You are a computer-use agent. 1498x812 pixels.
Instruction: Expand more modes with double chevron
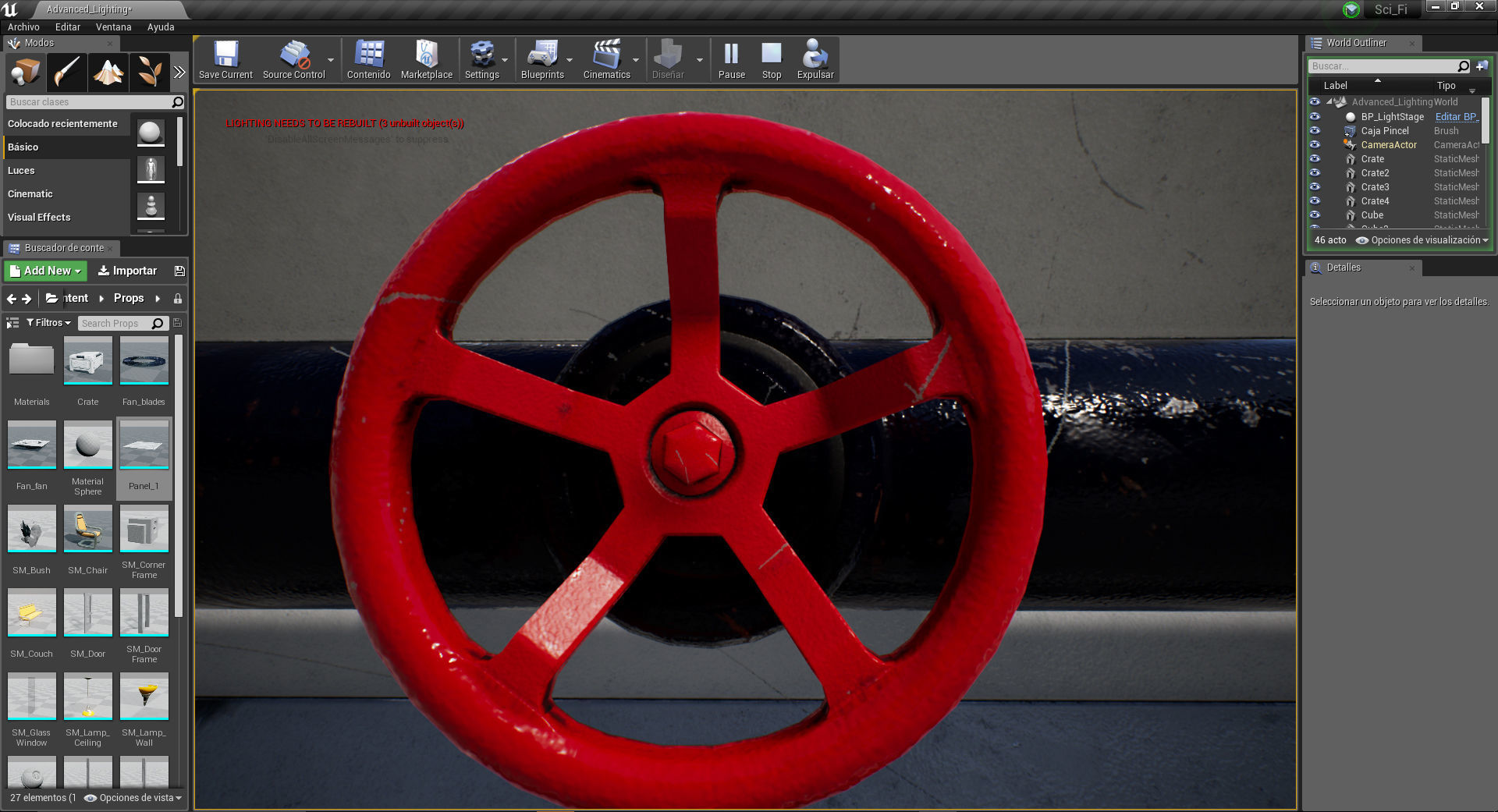click(179, 72)
